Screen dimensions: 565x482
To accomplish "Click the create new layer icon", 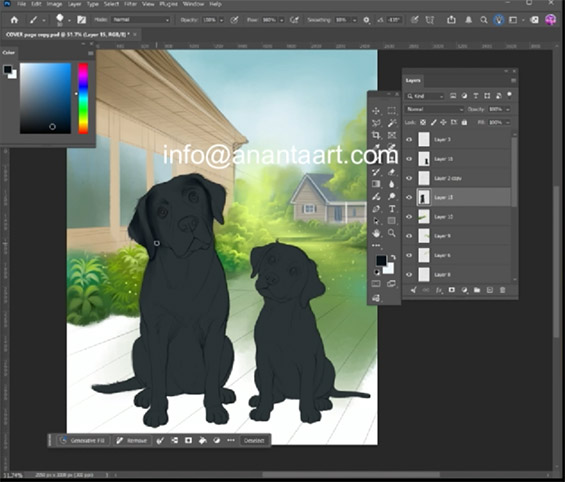I will point(490,290).
